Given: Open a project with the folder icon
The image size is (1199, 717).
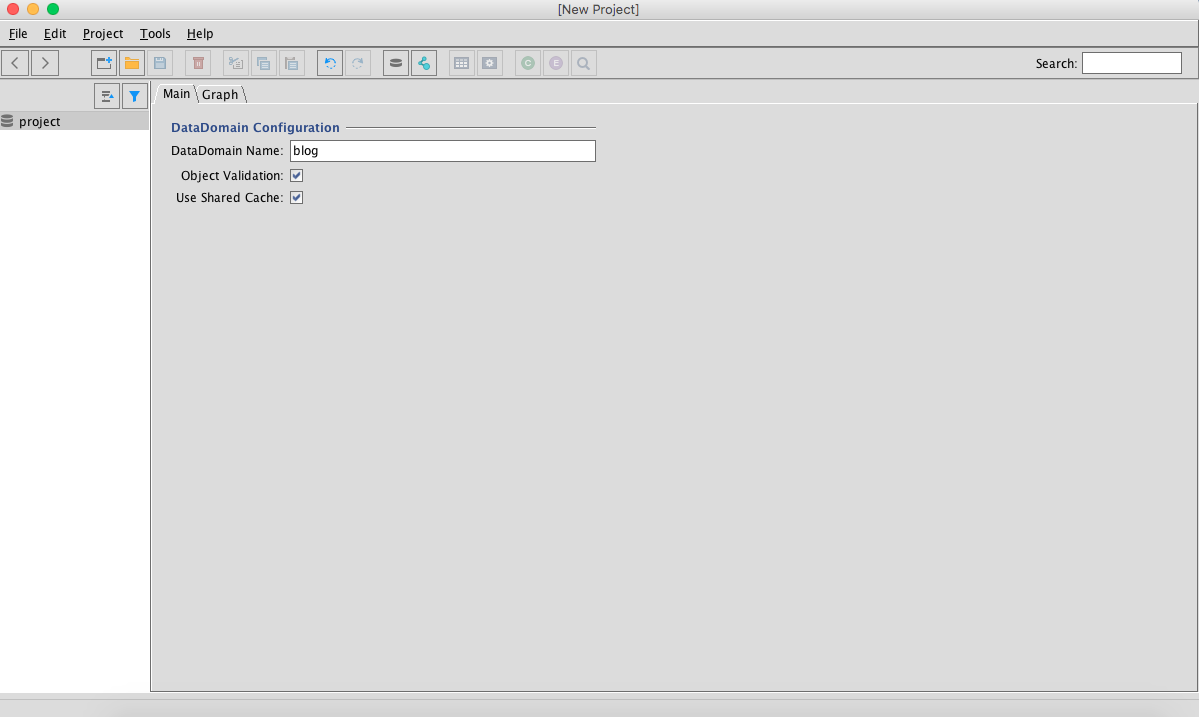Looking at the screenshot, I should pos(132,63).
